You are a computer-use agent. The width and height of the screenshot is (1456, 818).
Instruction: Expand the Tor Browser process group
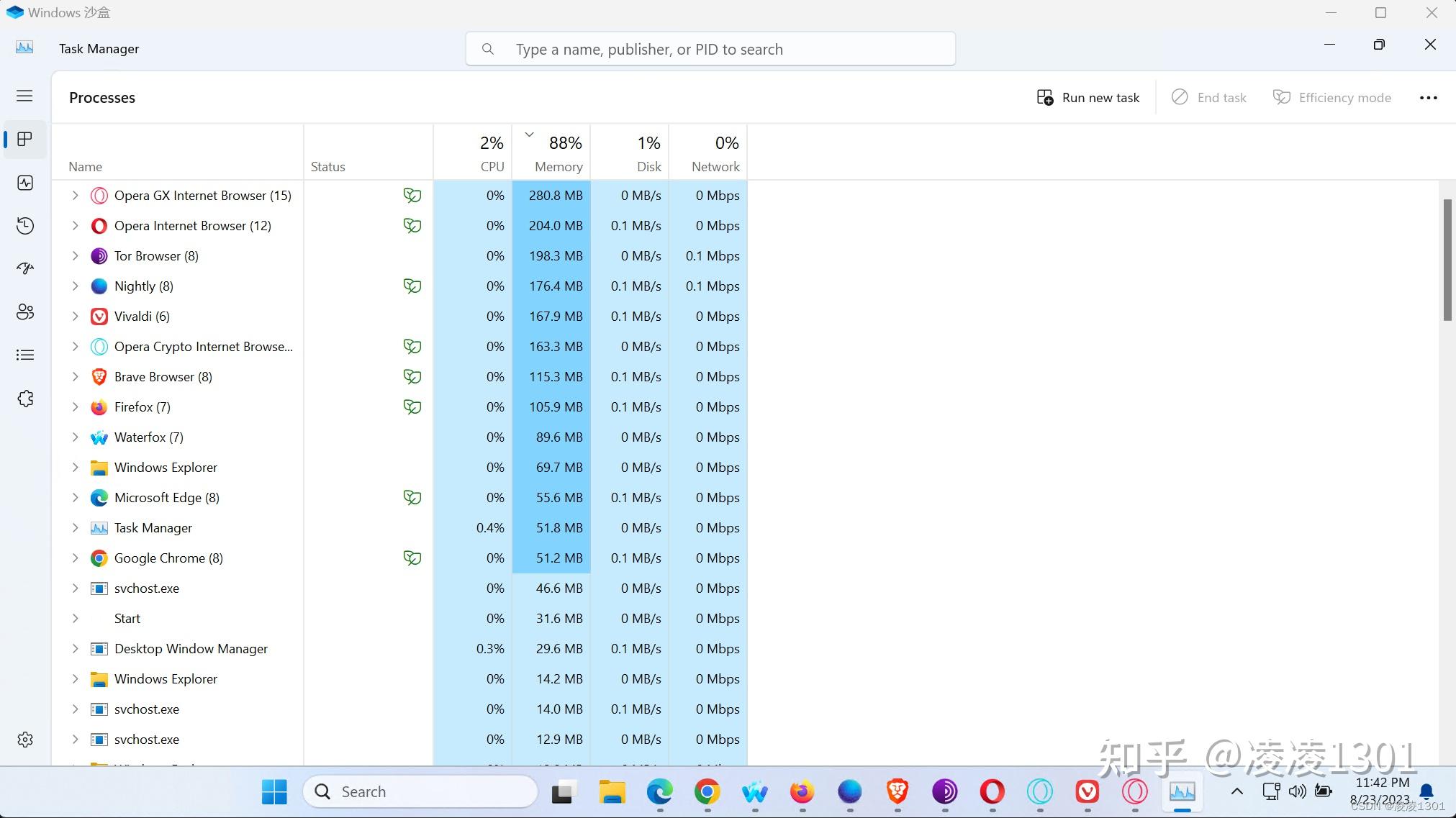tap(75, 255)
